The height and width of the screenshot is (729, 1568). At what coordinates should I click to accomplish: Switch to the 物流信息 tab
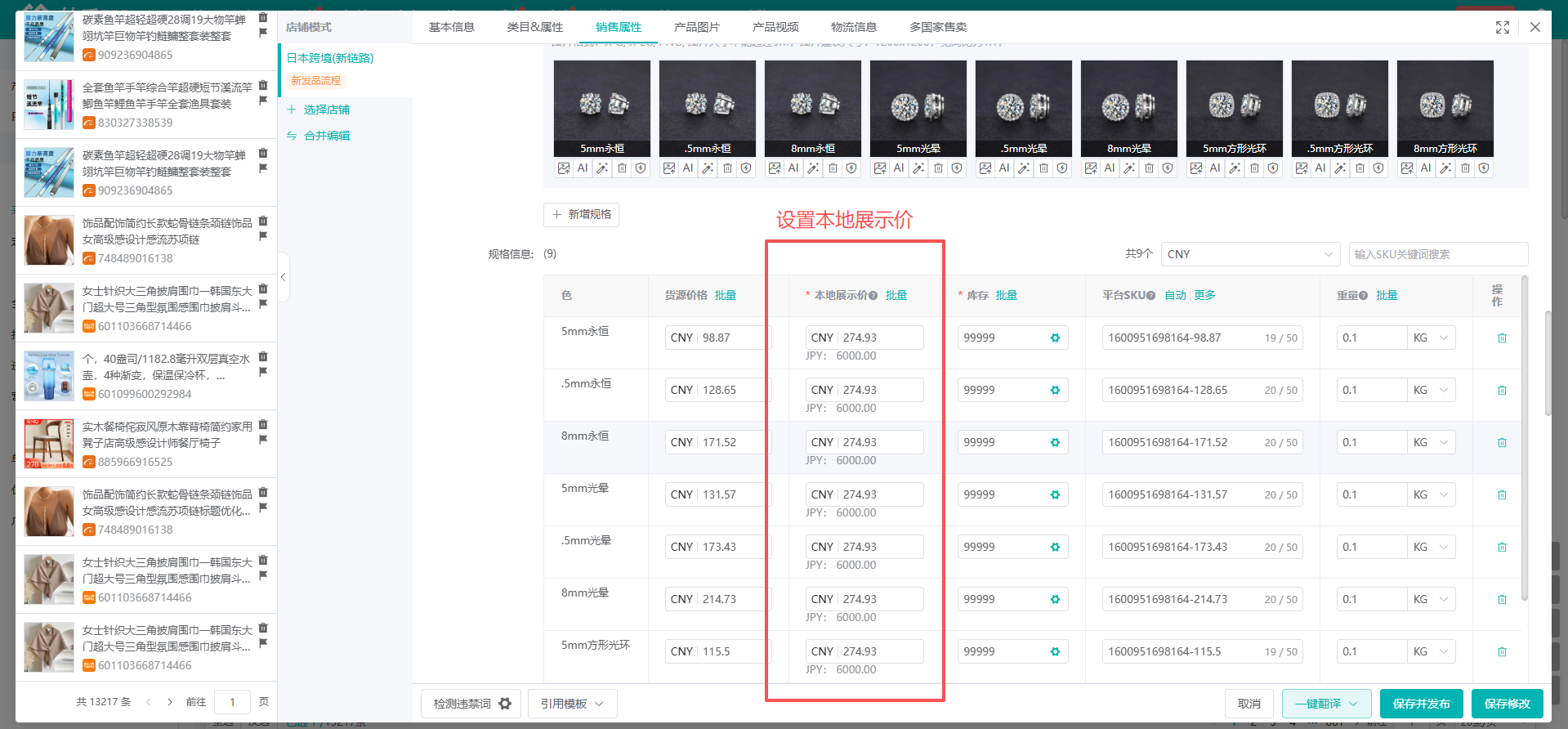[x=853, y=27]
